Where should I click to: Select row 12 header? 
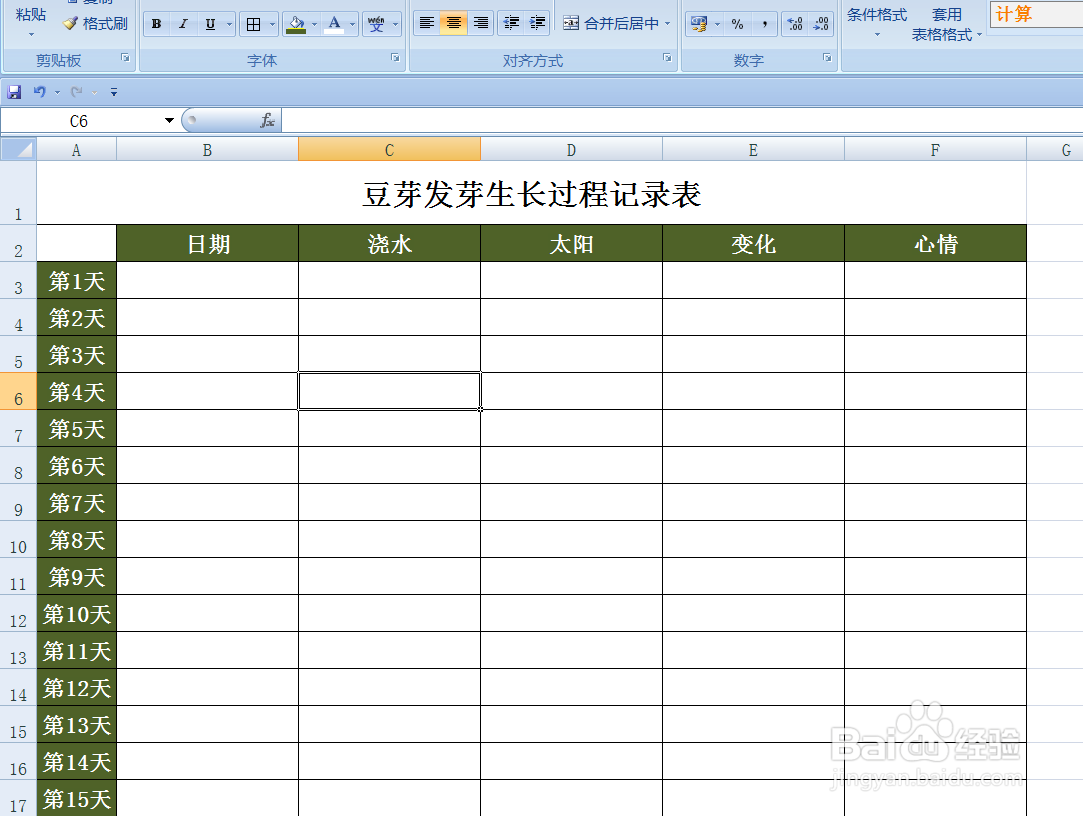pyautogui.click(x=18, y=614)
